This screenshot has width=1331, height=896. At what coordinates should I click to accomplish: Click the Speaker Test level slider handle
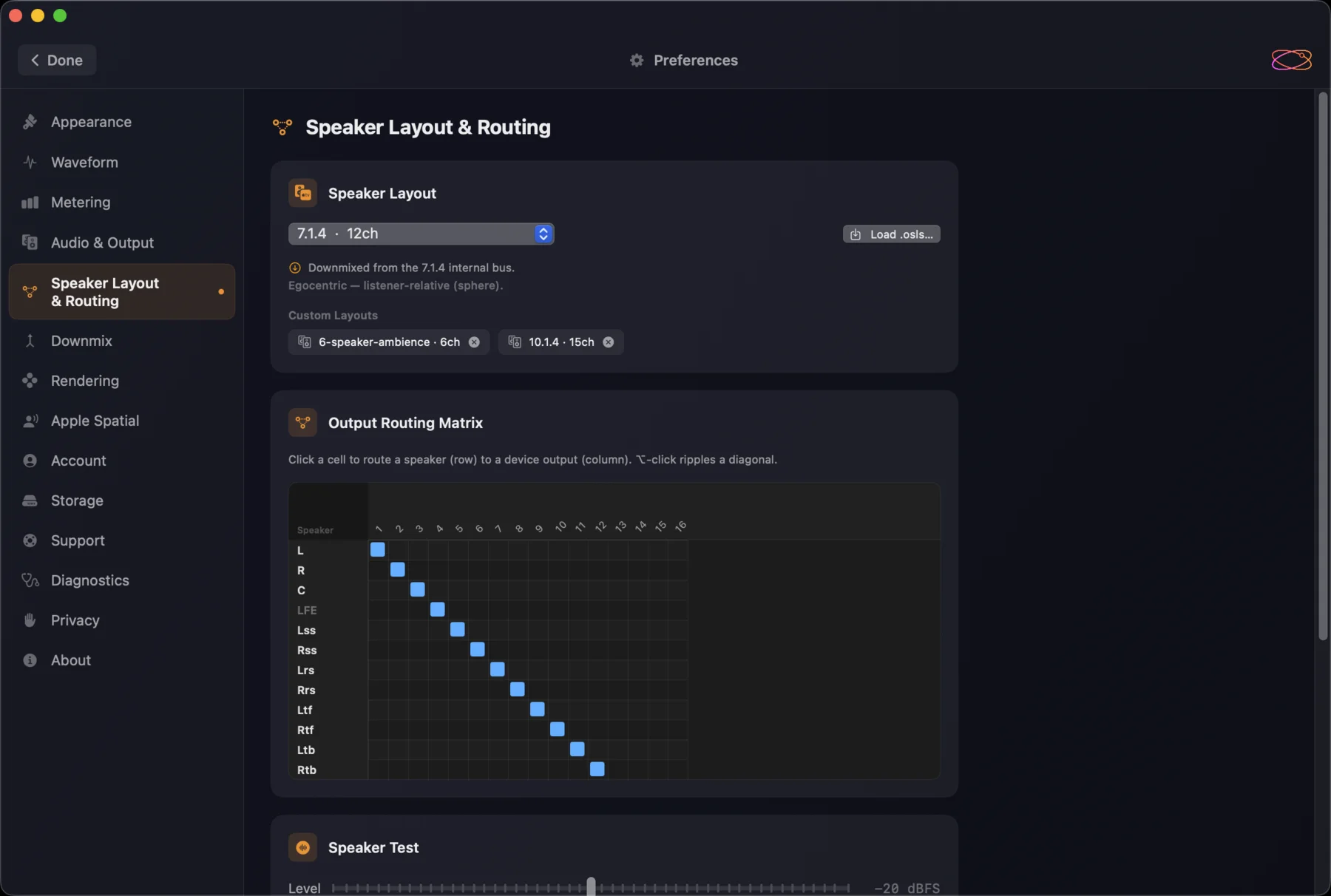(591, 886)
